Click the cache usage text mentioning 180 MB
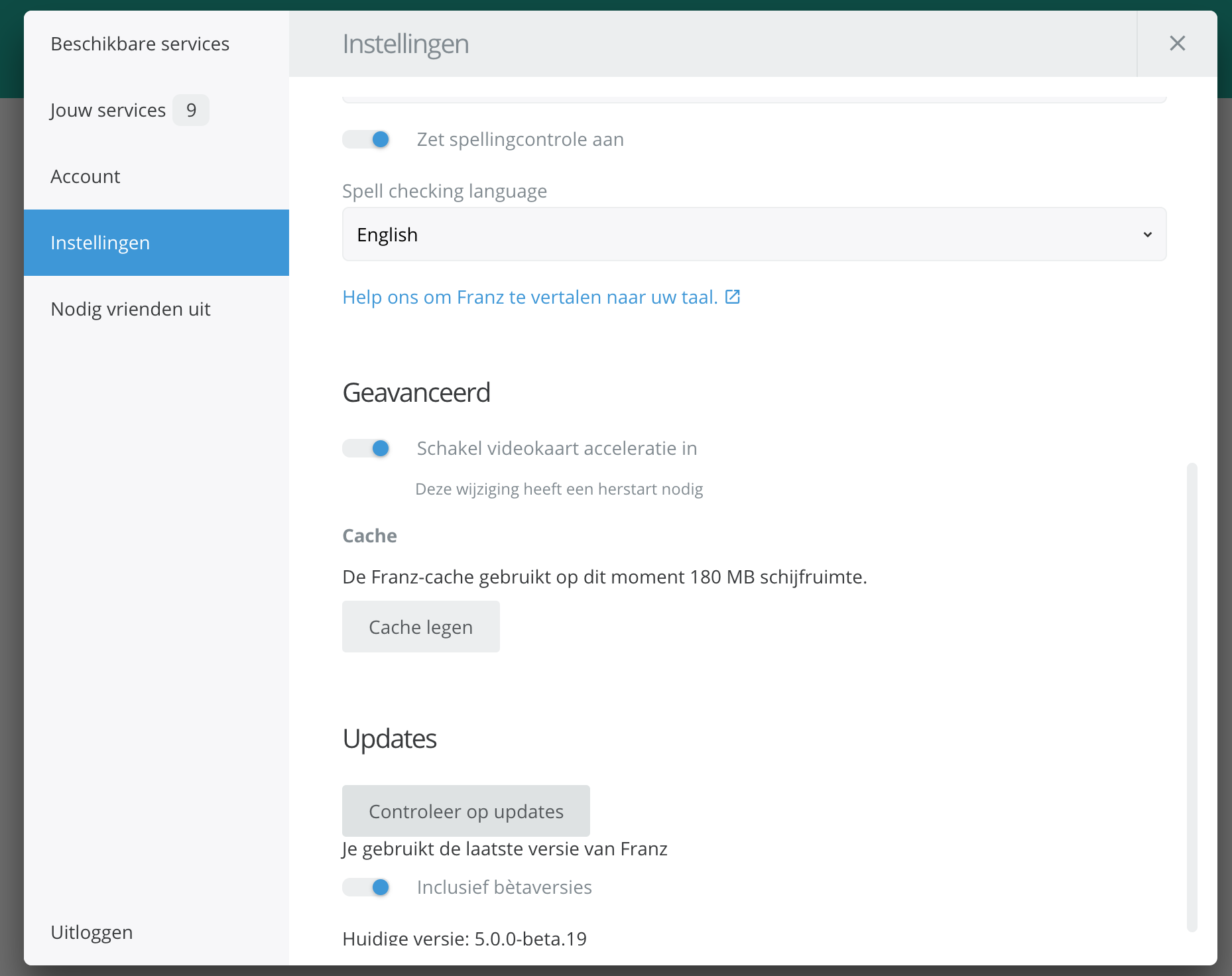Viewport: 1232px width, 976px height. click(605, 577)
